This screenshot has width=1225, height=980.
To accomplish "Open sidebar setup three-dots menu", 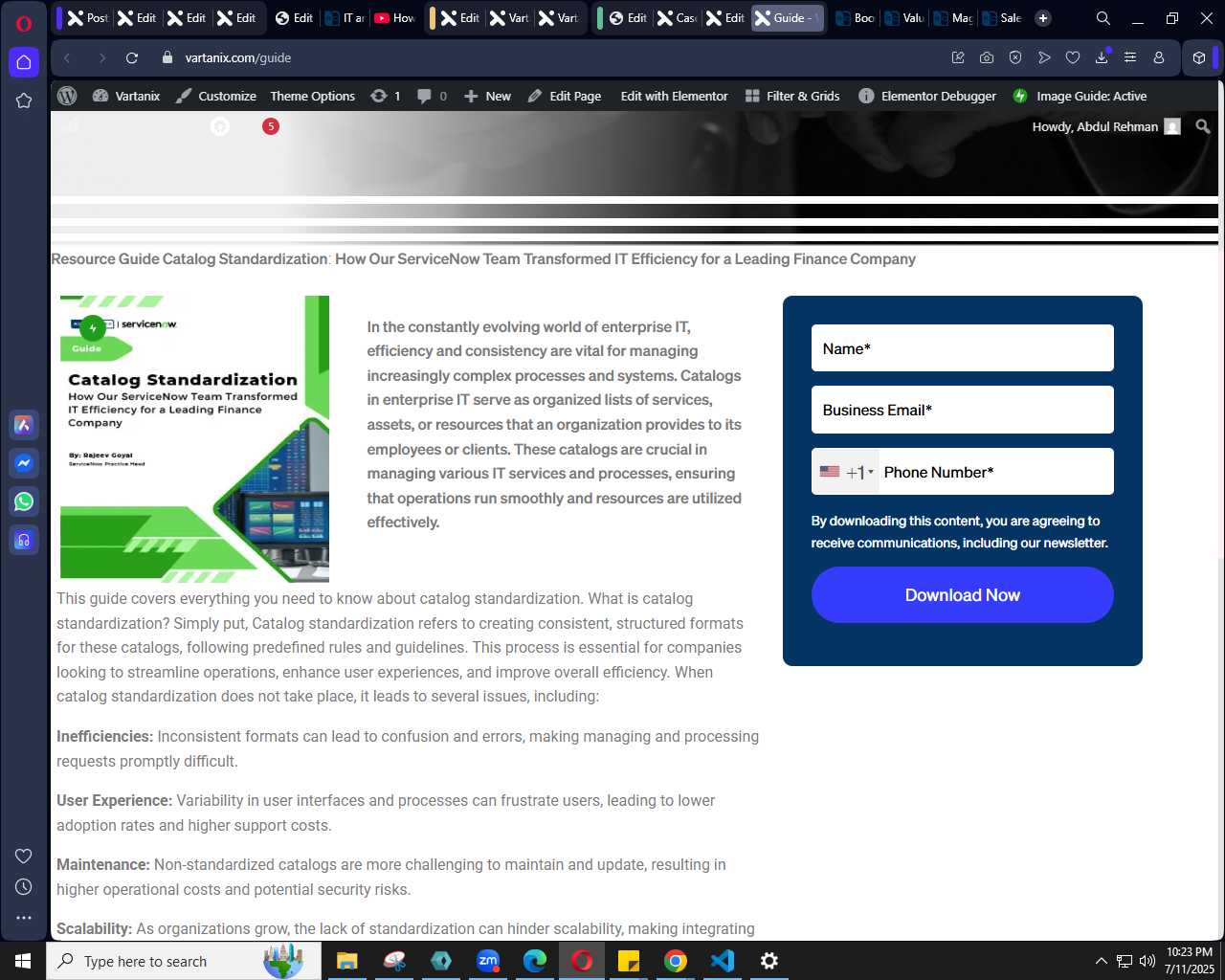I will coord(24,918).
